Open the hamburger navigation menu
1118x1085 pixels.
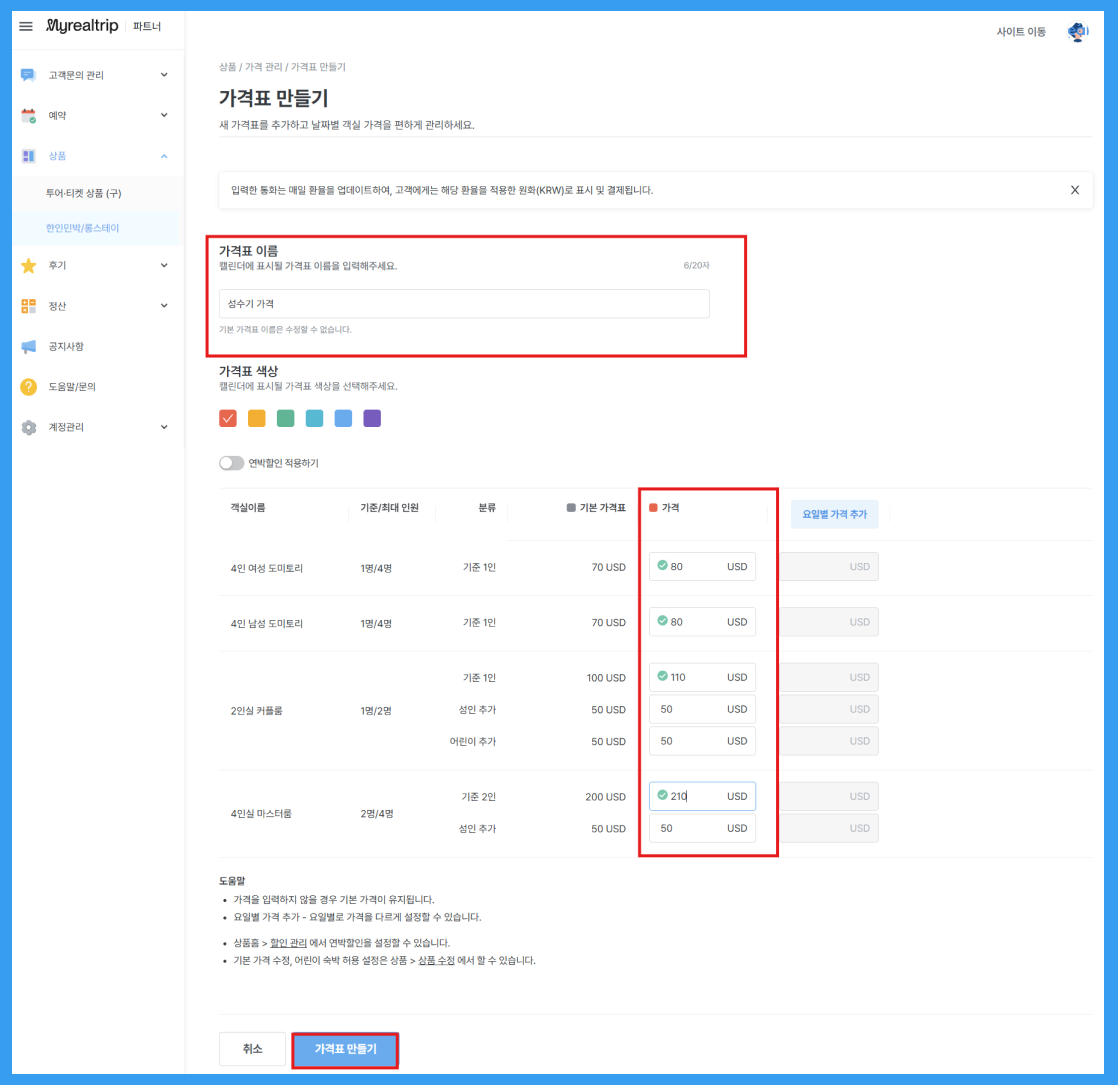coord(26,27)
